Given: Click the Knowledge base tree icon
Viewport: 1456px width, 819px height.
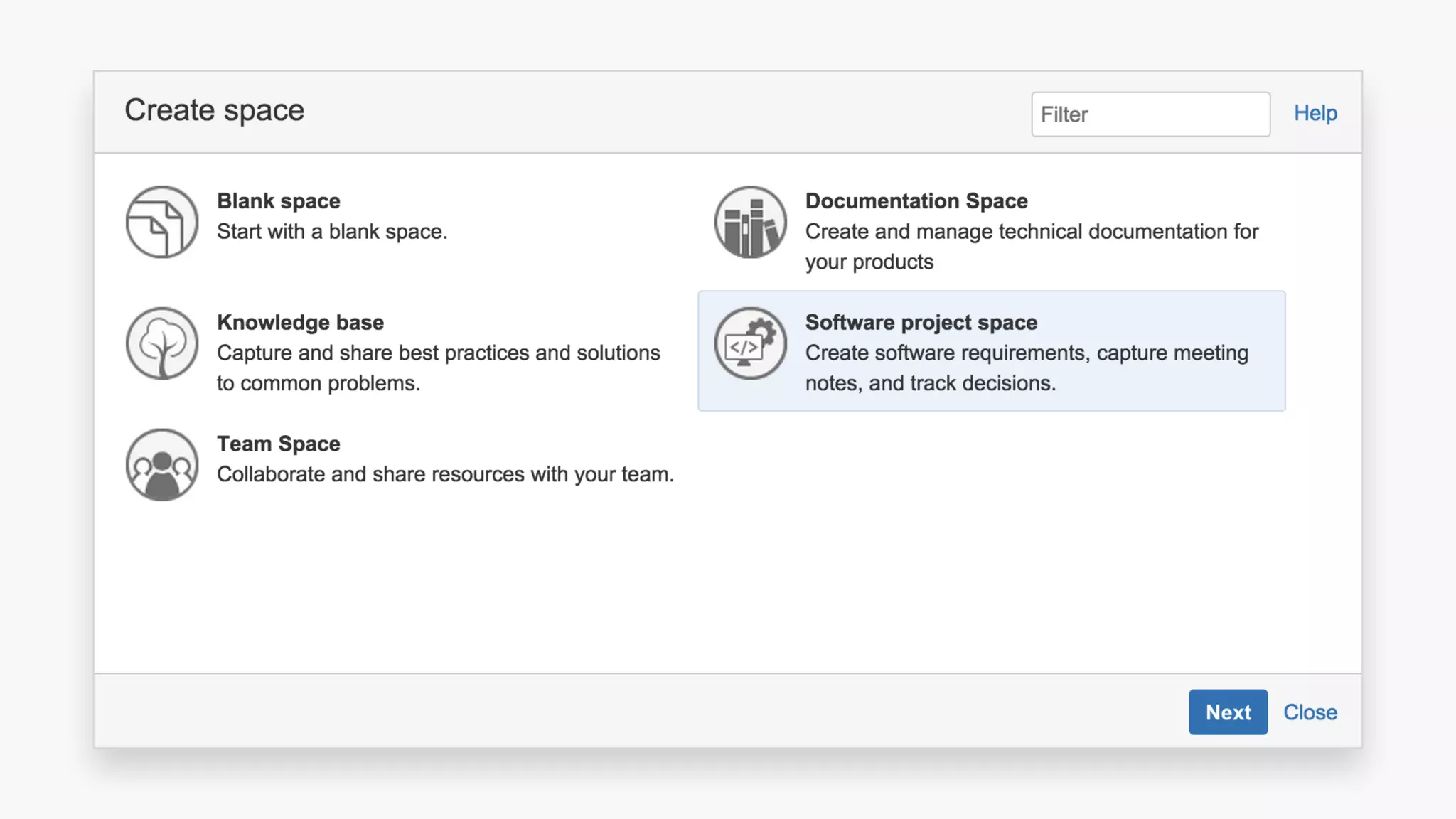Looking at the screenshot, I should (162, 343).
